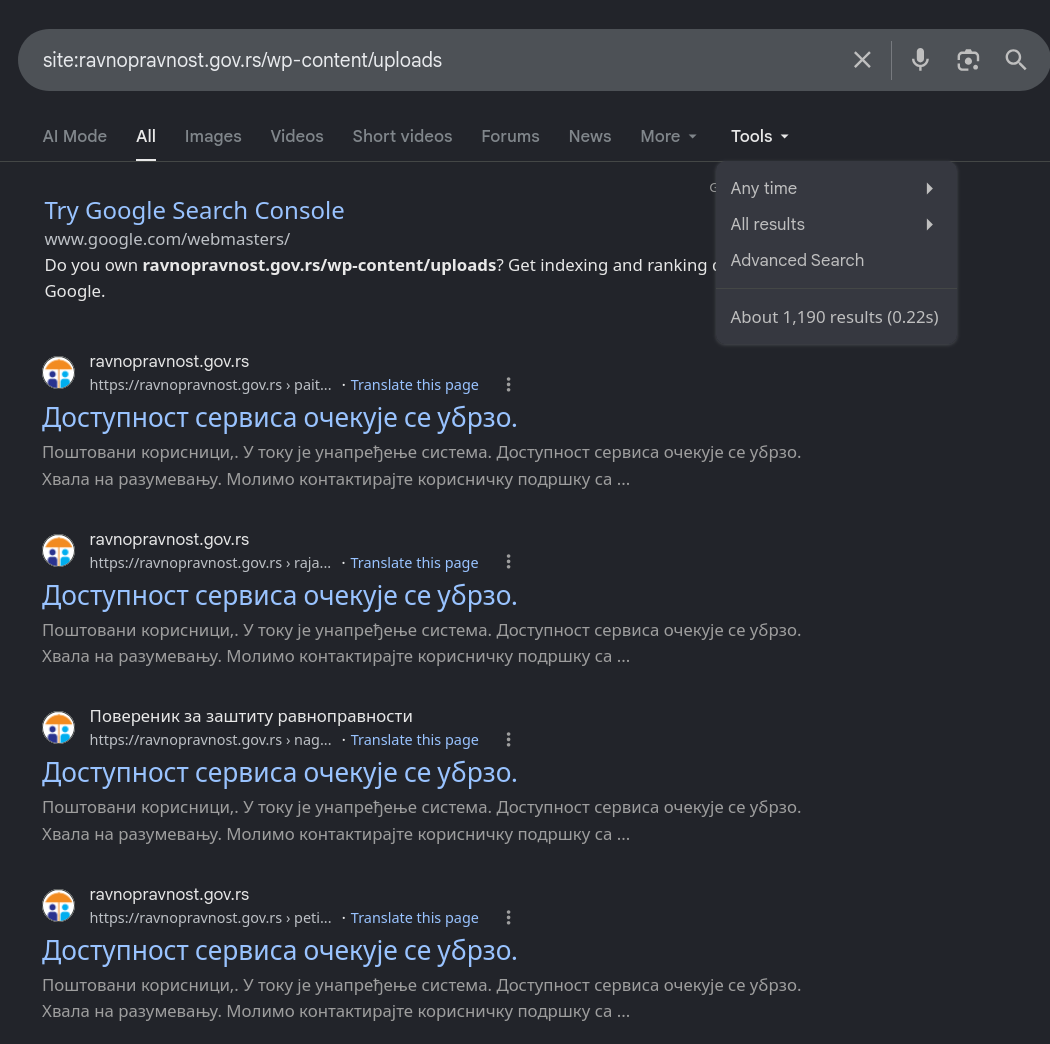Viewport: 1050px width, 1044px height.
Task: Open the More search categories dropdown
Action: pos(668,136)
